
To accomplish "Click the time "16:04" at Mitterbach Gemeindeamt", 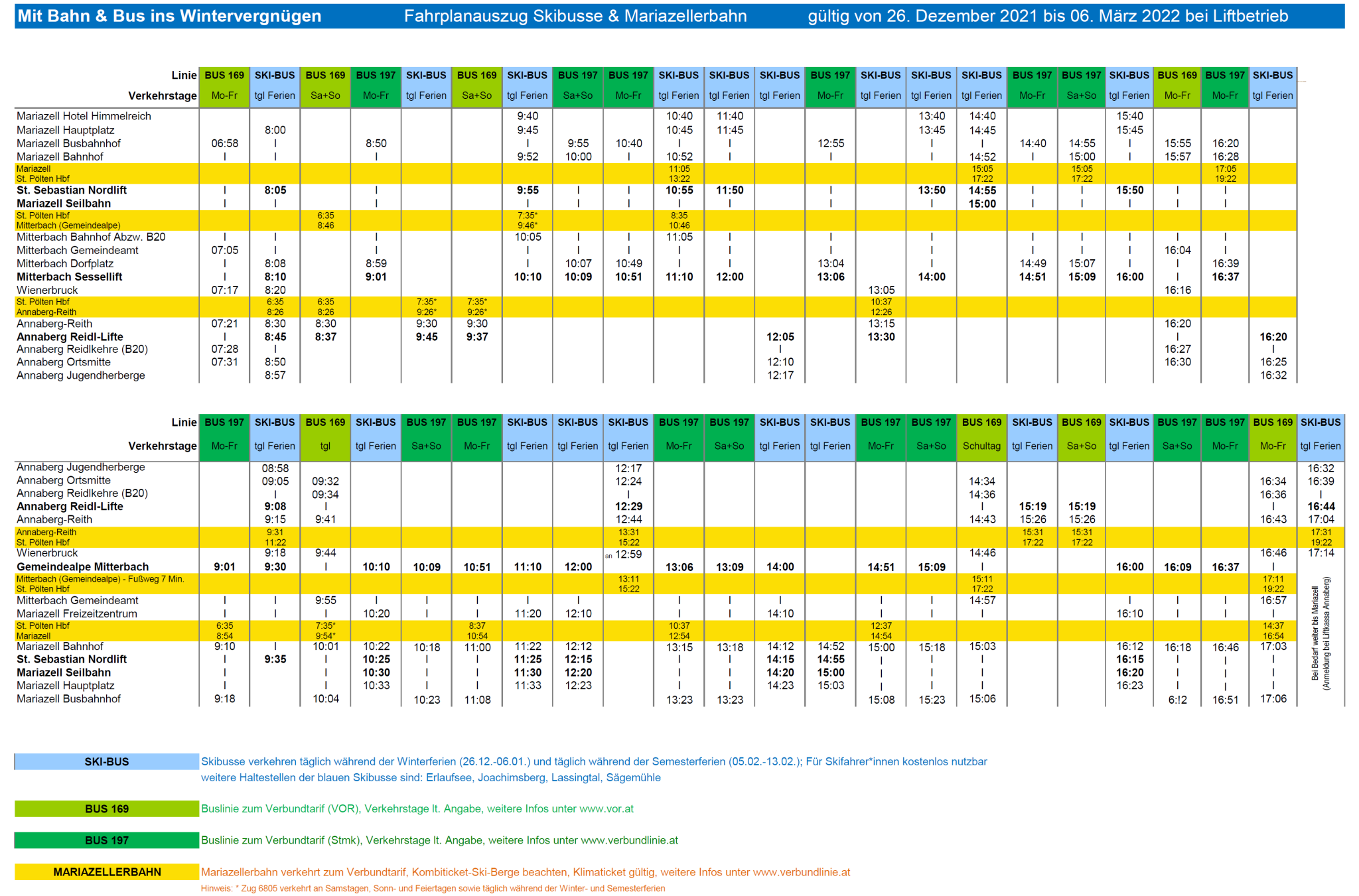I will click(1178, 250).
